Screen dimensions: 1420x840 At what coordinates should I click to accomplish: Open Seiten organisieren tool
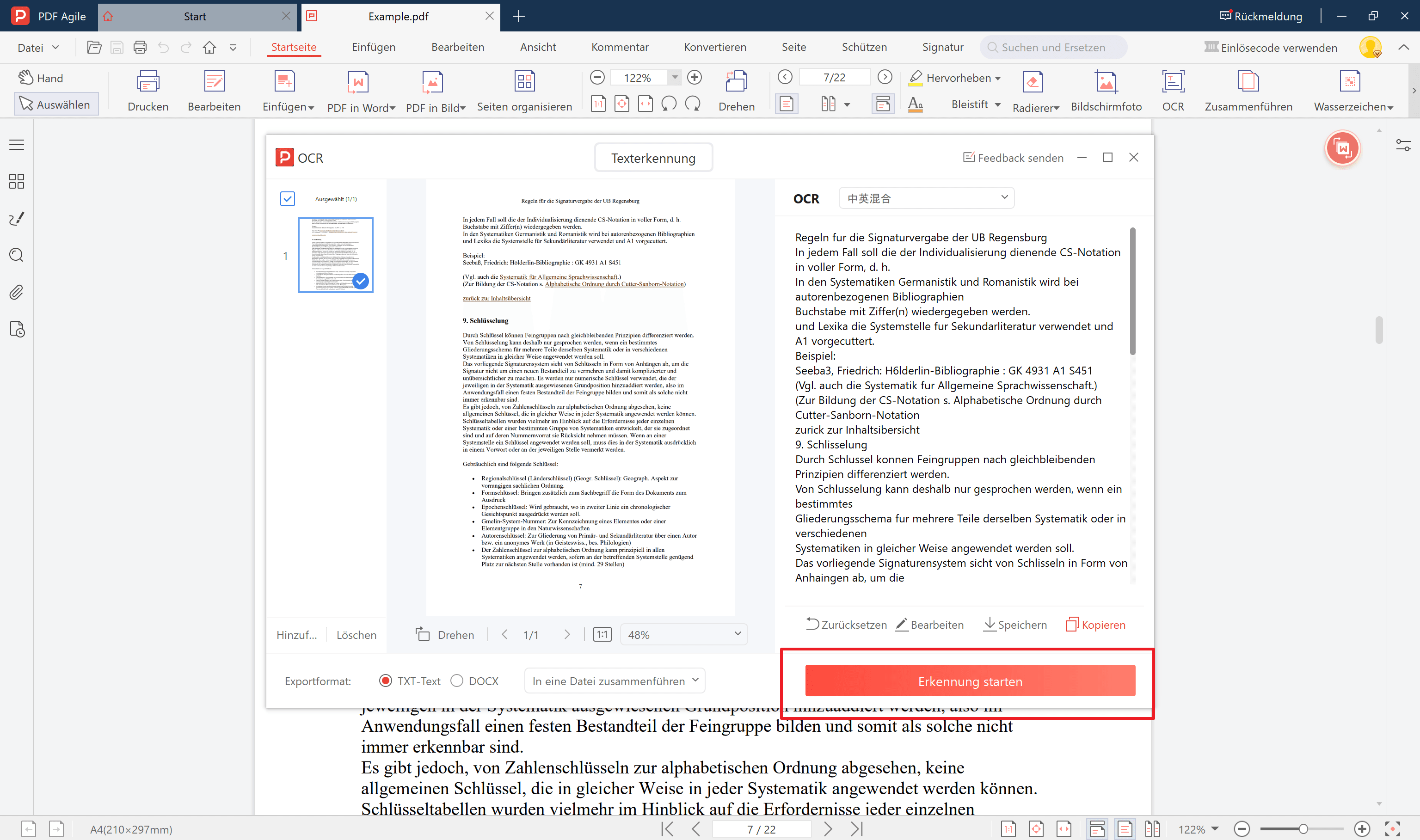point(524,91)
